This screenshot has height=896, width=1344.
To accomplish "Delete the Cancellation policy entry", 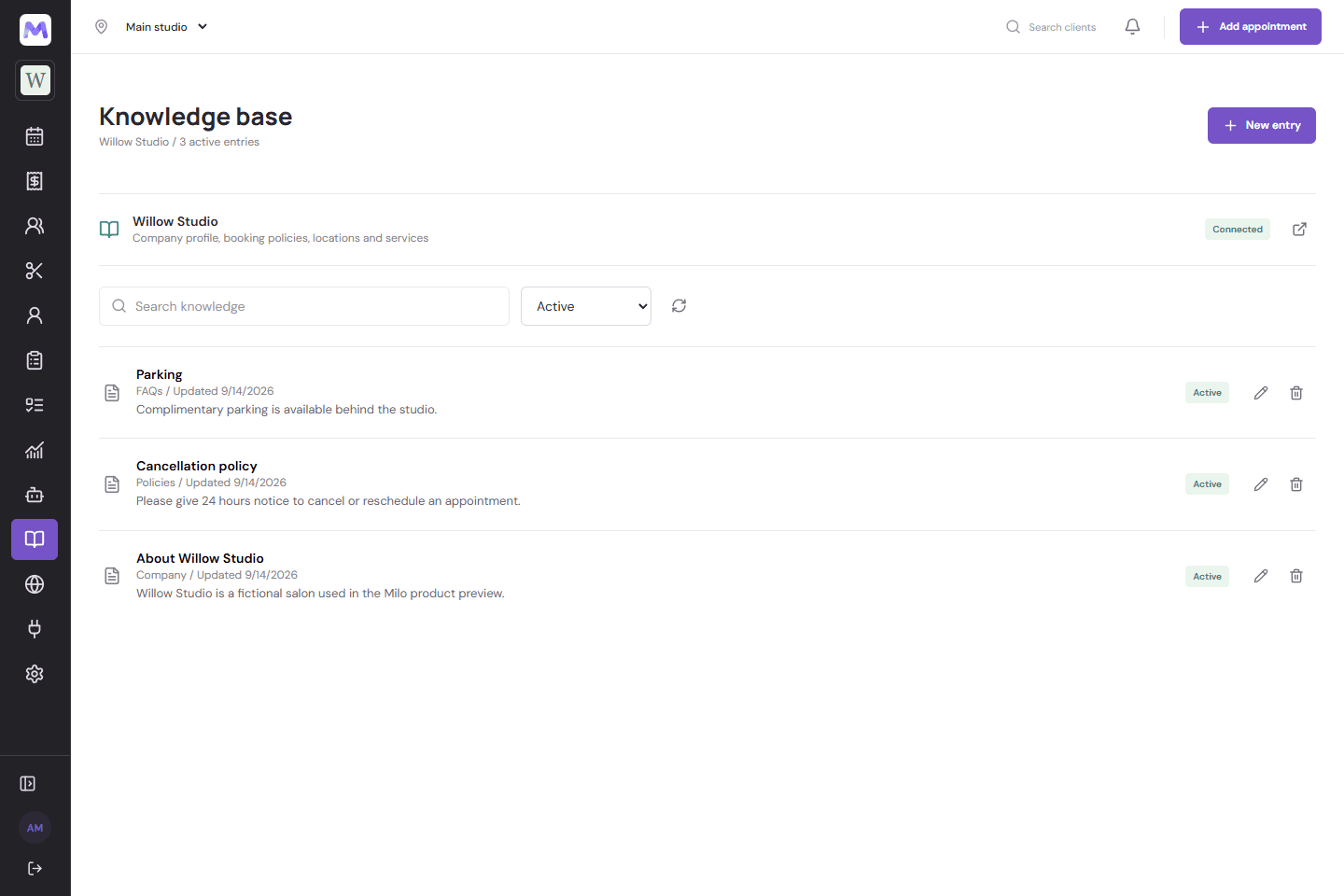I will coord(1296,484).
